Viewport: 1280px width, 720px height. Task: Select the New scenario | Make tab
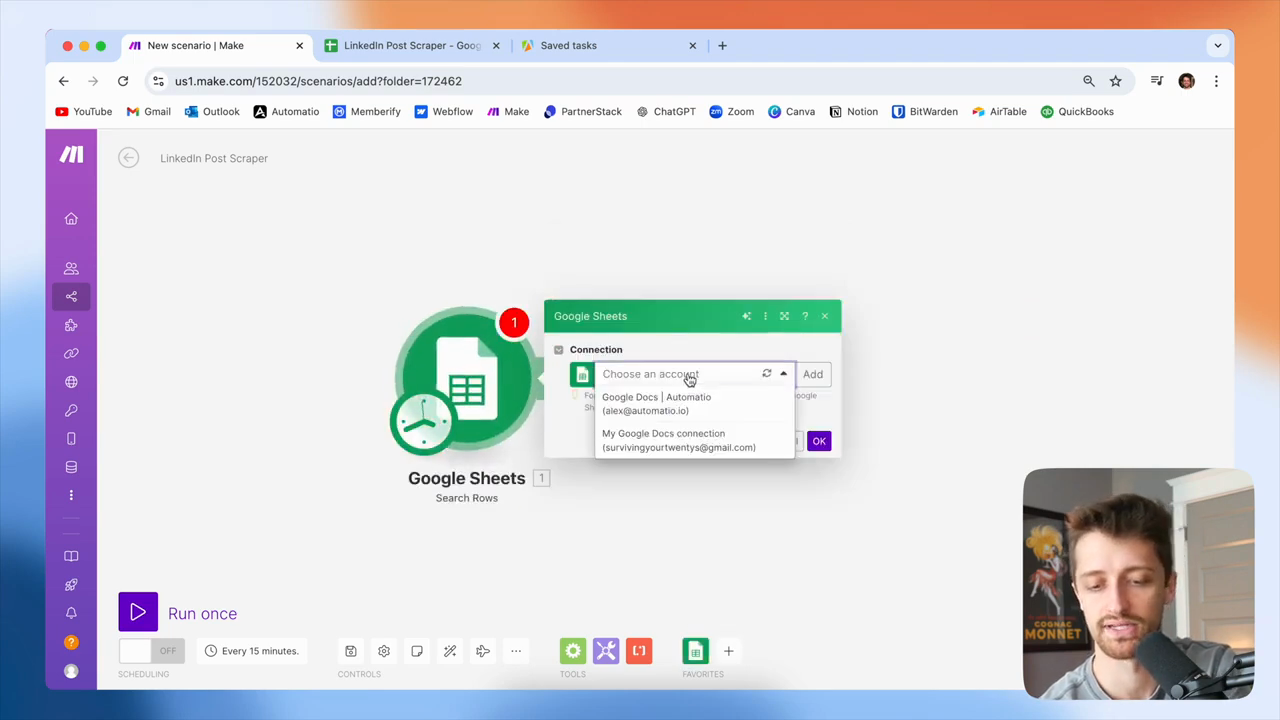(x=217, y=45)
